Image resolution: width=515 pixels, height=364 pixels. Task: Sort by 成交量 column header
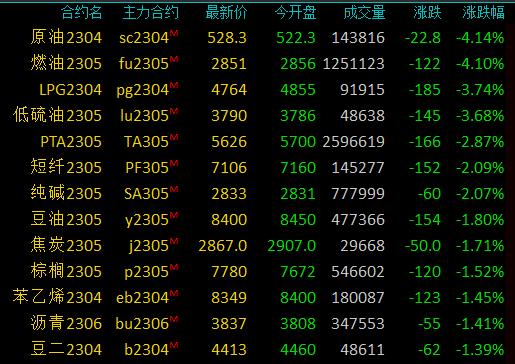[x=364, y=13]
